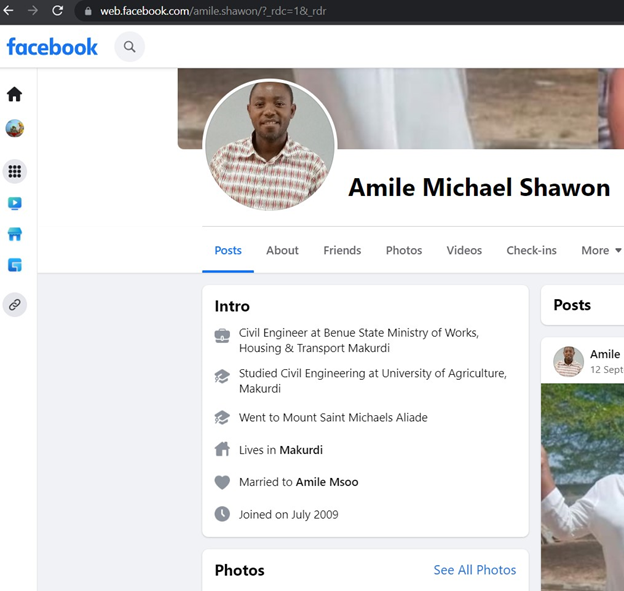Image resolution: width=624 pixels, height=591 pixels.
Task: Click graduation cap icon beside Mount Saint Michaels
Action: click(x=222, y=417)
